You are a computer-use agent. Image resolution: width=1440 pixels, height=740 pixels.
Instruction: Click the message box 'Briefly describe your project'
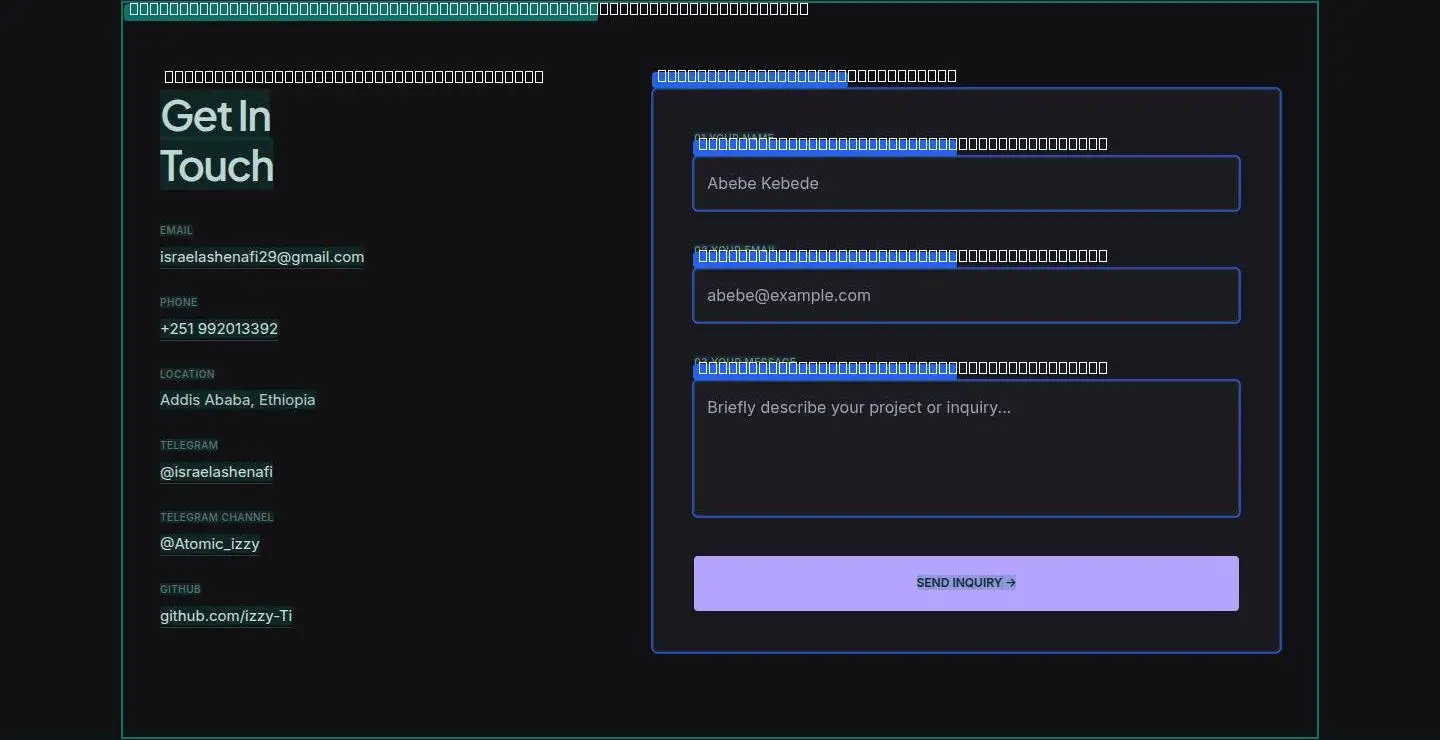[966, 448]
